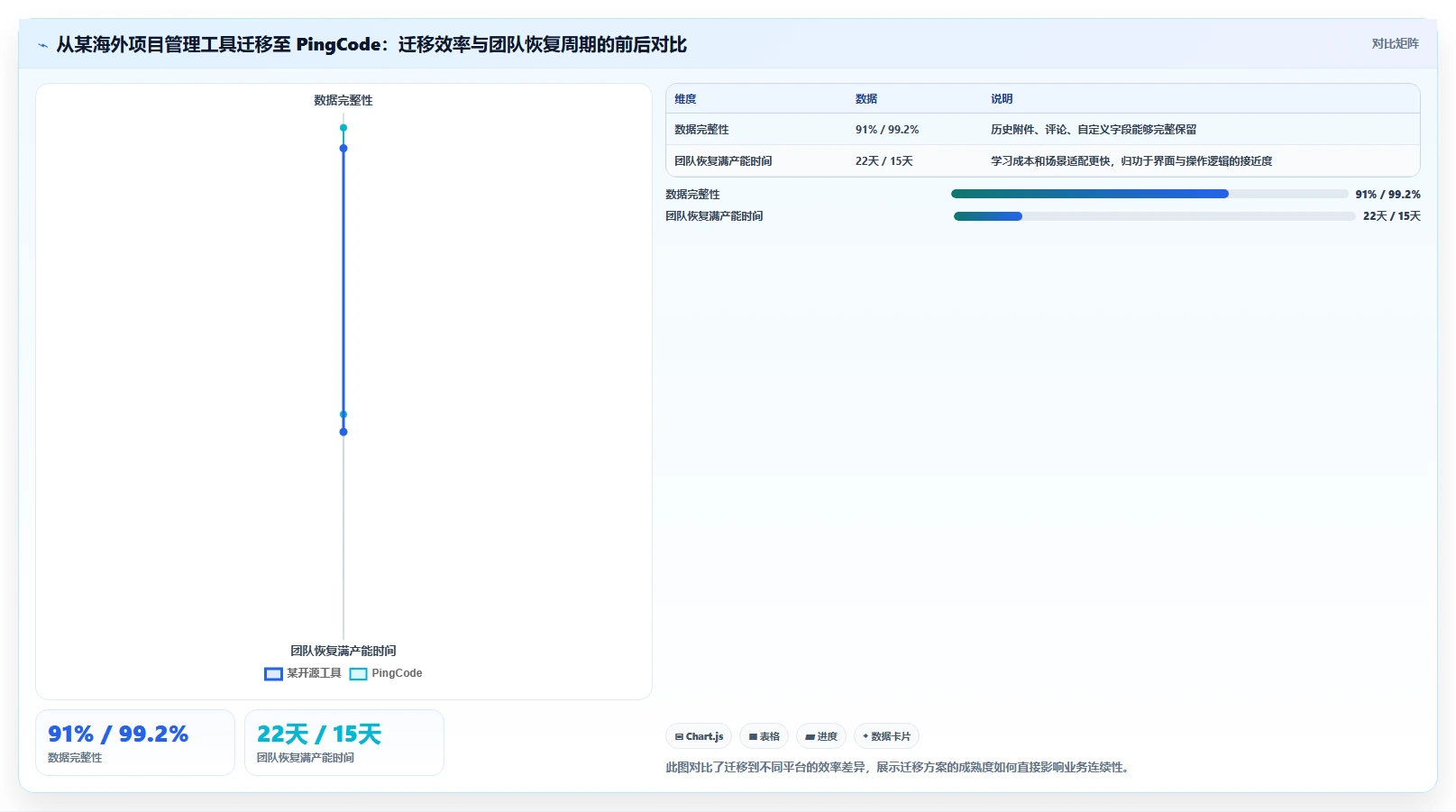This screenshot has height=812, width=1456.
Task: Select the 说明 column header
Action: 1002,99
